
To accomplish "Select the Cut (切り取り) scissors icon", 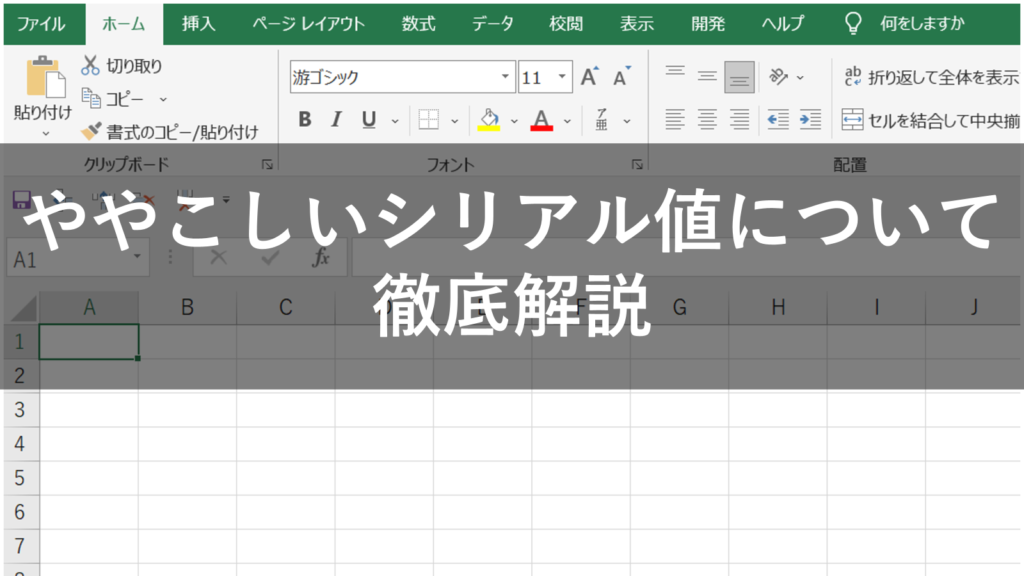I will tap(90, 65).
